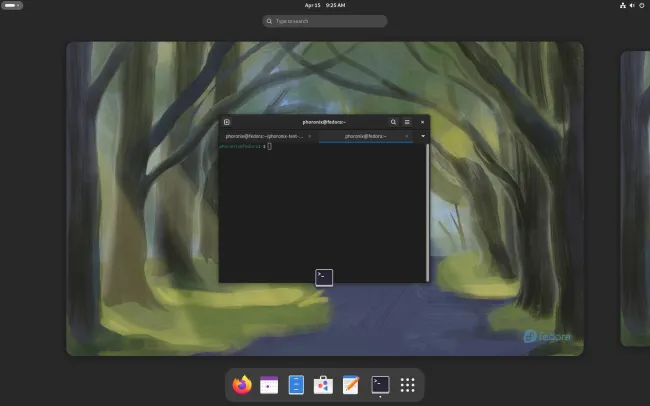Launch the Text Editor from dock
650x406 pixels.
pos(351,384)
